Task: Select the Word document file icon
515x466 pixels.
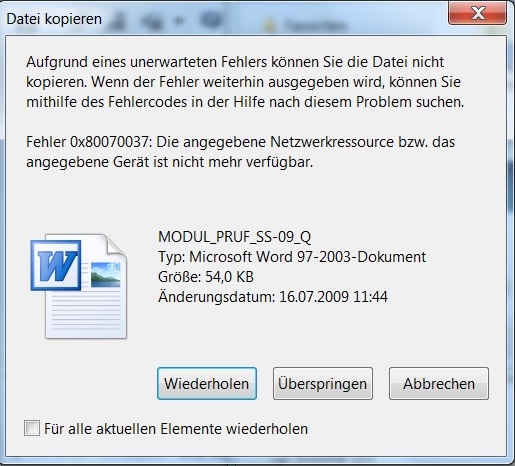Action: click(x=79, y=286)
